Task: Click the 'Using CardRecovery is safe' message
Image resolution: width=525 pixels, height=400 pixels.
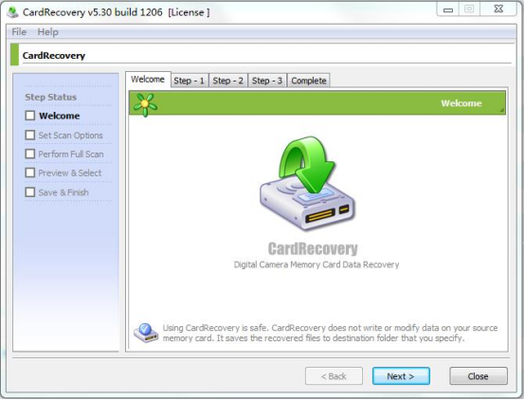Action: [330, 333]
